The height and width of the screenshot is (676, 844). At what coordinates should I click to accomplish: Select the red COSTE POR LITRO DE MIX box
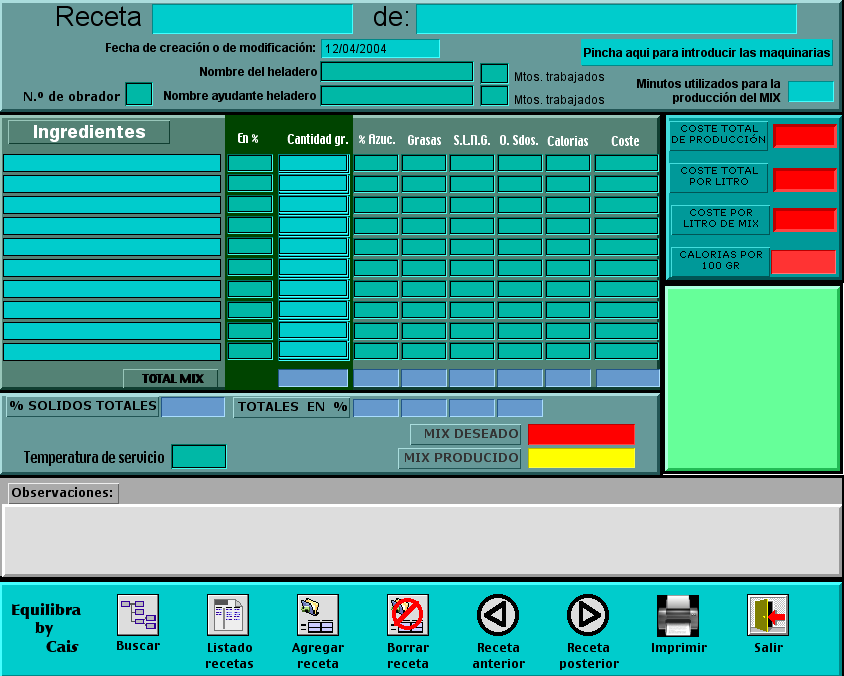[x=805, y=221]
